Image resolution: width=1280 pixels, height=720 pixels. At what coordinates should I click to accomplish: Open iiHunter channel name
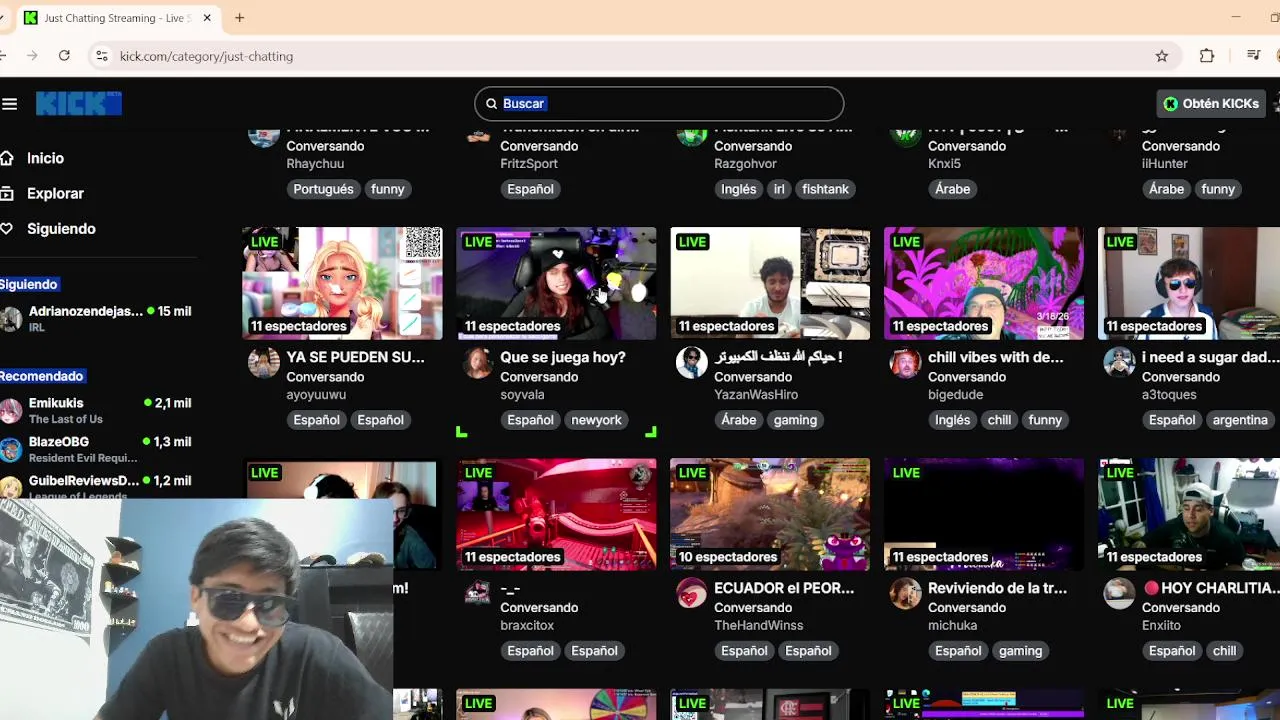(1165, 164)
